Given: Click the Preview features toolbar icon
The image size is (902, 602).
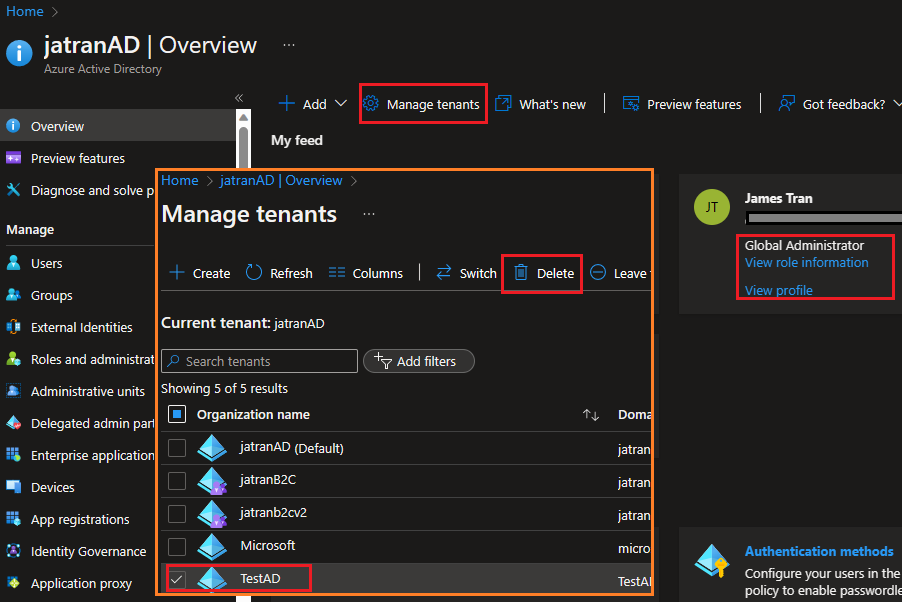Looking at the screenshot, I should (x=631, y=104).
